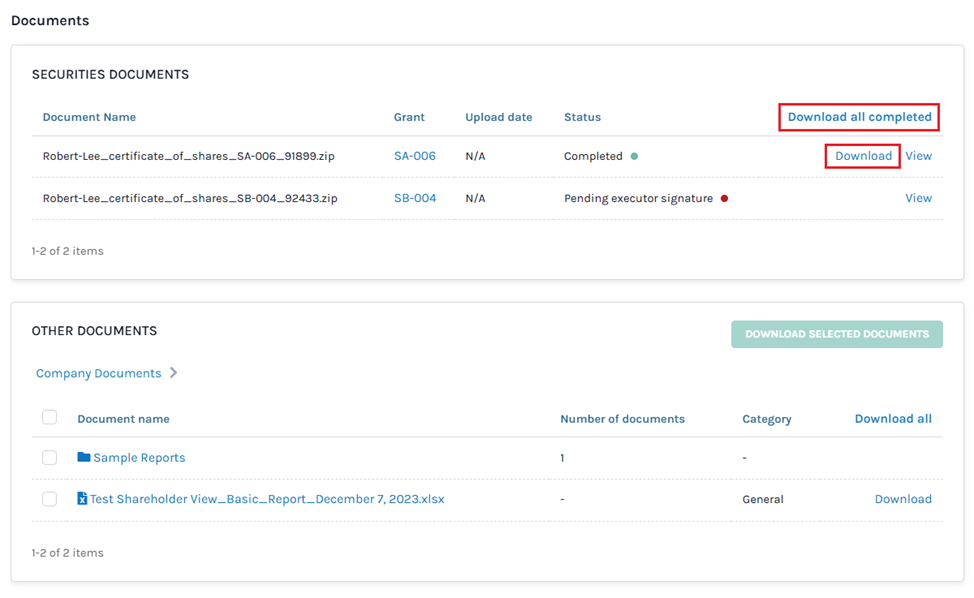The width and height of the screenshot is (974, 598).
Task: Download the SA-006 certificate zip
Action: tap(863, 156)
